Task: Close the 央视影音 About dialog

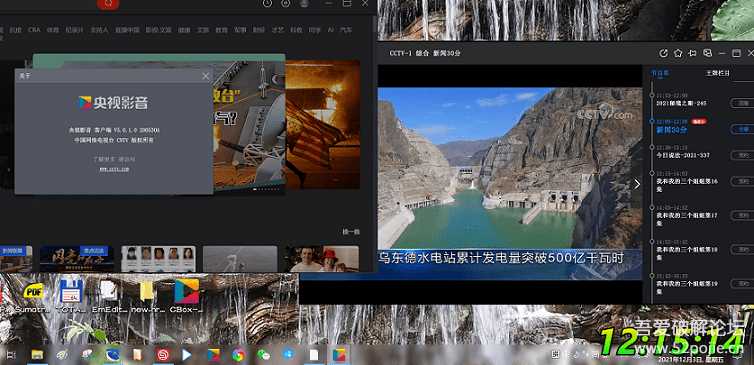Action: (x=206, y=76)
